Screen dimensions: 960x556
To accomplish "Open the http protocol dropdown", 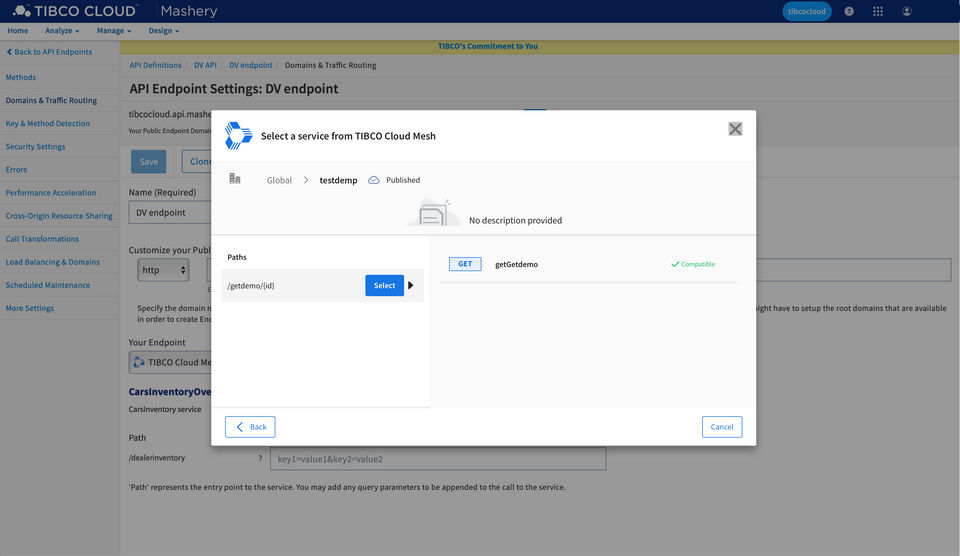I will [x=163, y=270].
